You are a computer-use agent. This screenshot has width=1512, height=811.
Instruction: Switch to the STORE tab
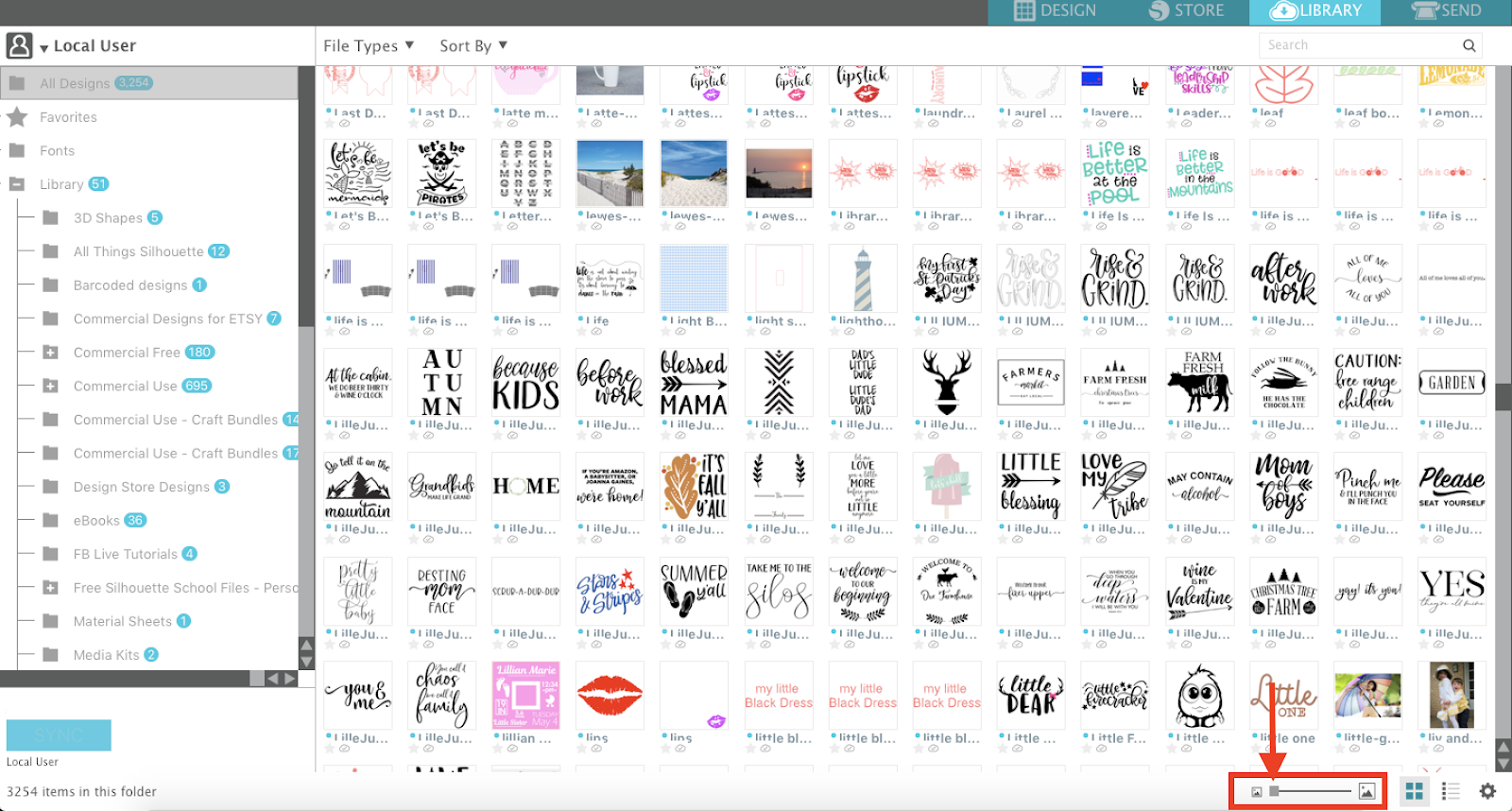(x=1186, y=10)
